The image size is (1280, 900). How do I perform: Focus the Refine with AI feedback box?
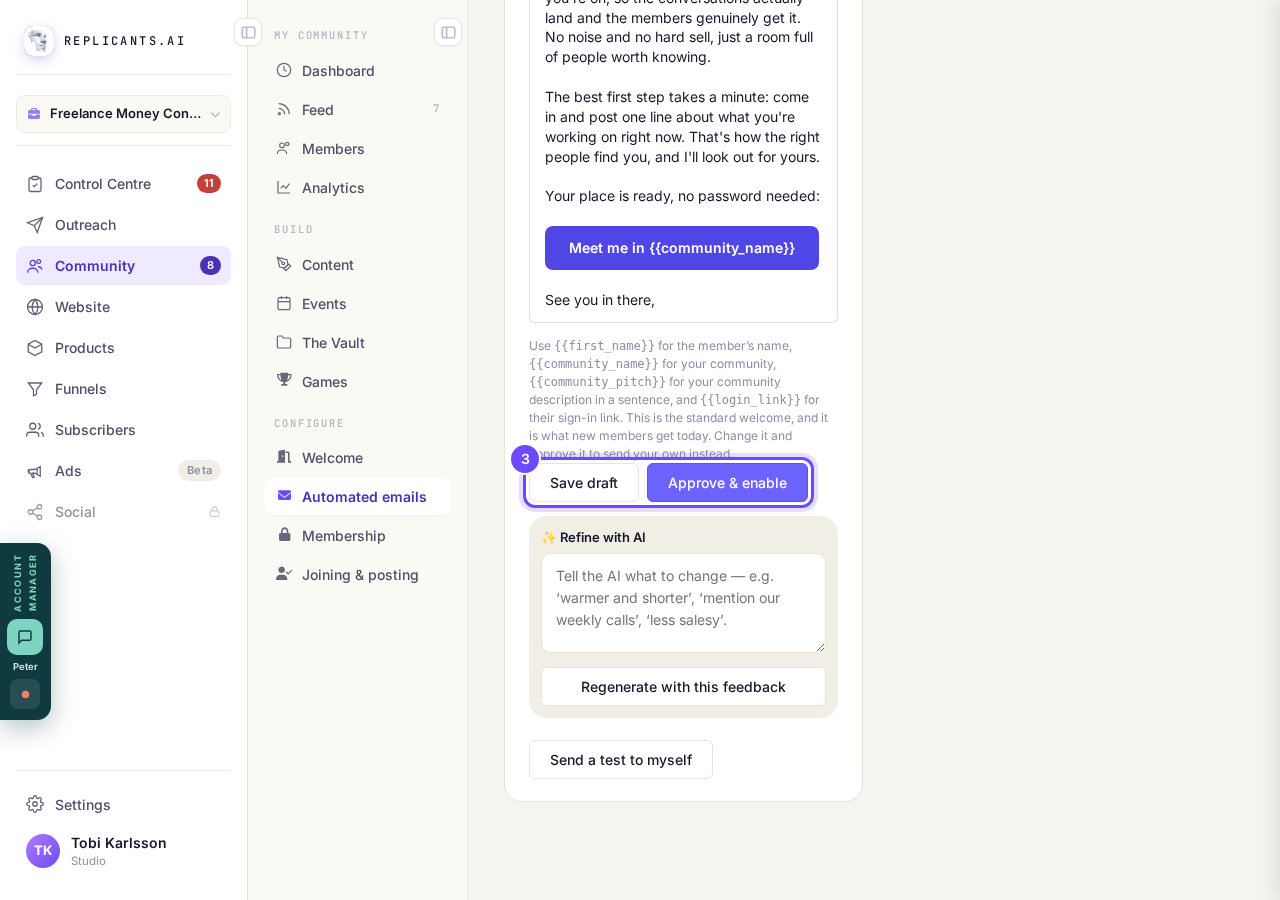(683, 603)
